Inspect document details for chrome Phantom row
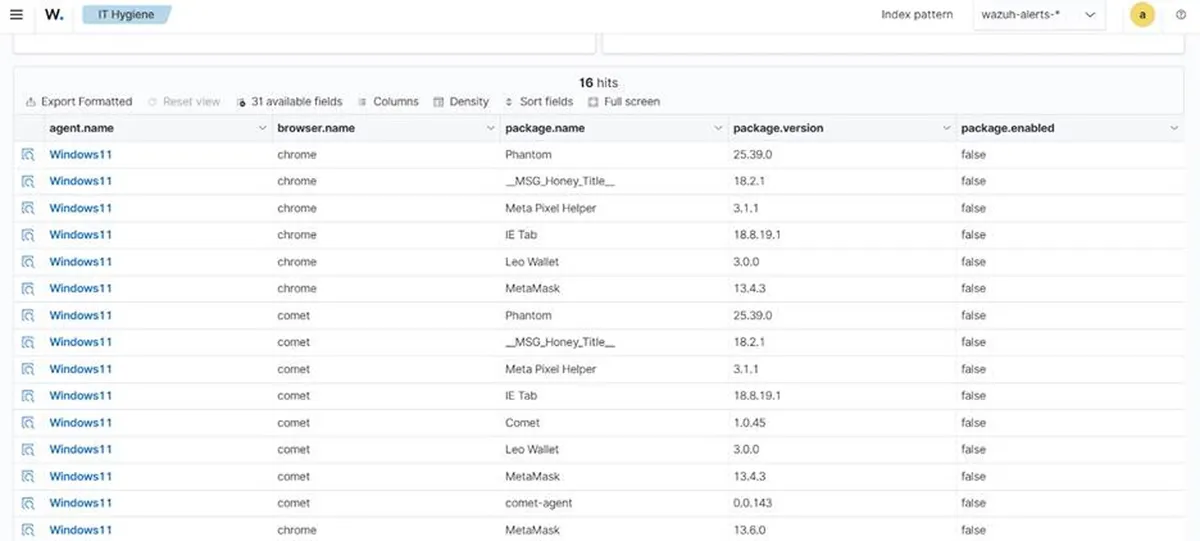Viewport: 1200px width, 541px height. pos(28,154)
